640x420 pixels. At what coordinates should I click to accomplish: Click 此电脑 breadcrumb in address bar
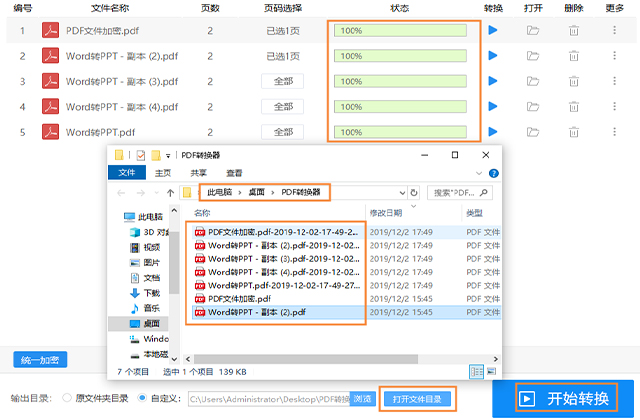220,192
